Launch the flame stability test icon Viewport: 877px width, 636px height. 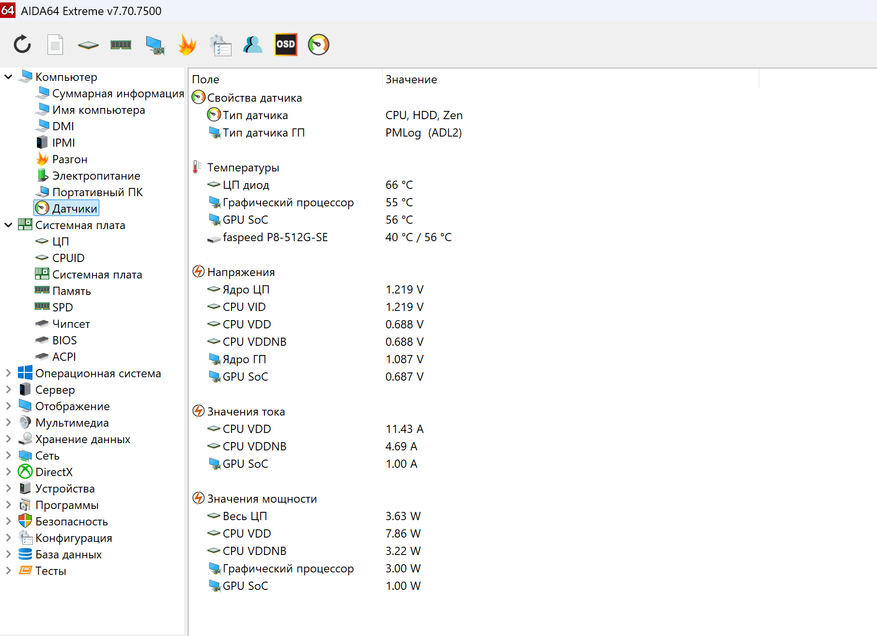187,45
